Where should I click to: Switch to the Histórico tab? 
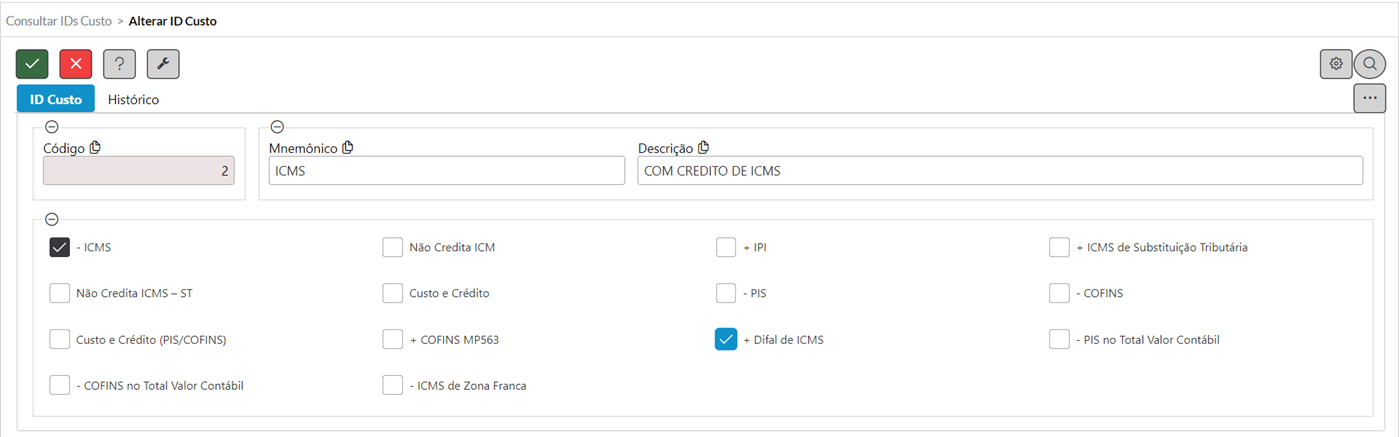[133, 100]
